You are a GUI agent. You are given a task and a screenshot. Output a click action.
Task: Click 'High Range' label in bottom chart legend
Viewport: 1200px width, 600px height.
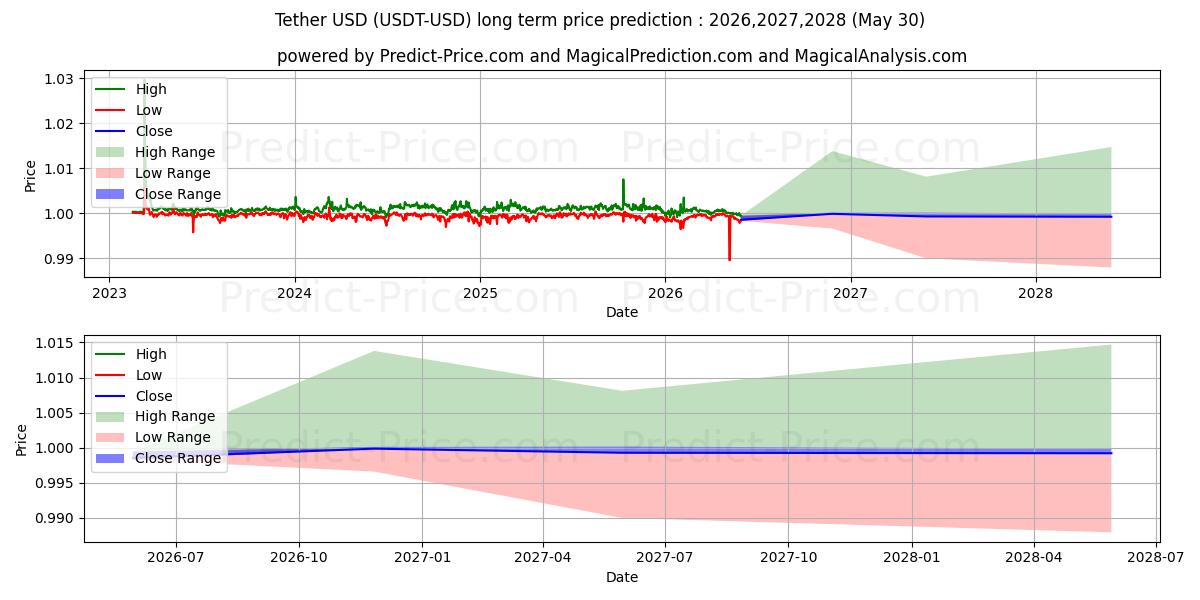[175, 416]
